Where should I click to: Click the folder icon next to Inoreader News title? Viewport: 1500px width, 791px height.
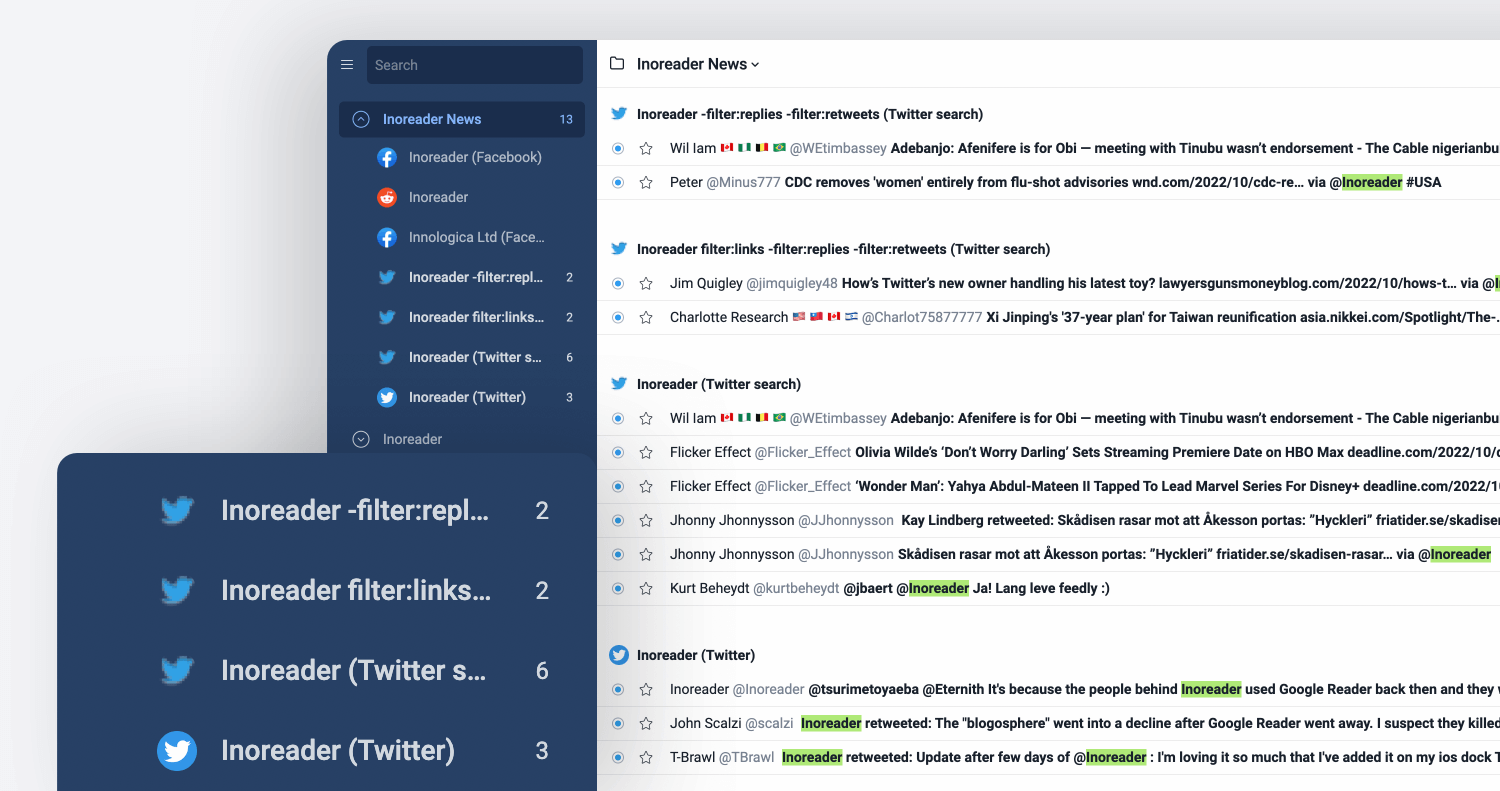[x=617, y=63]
